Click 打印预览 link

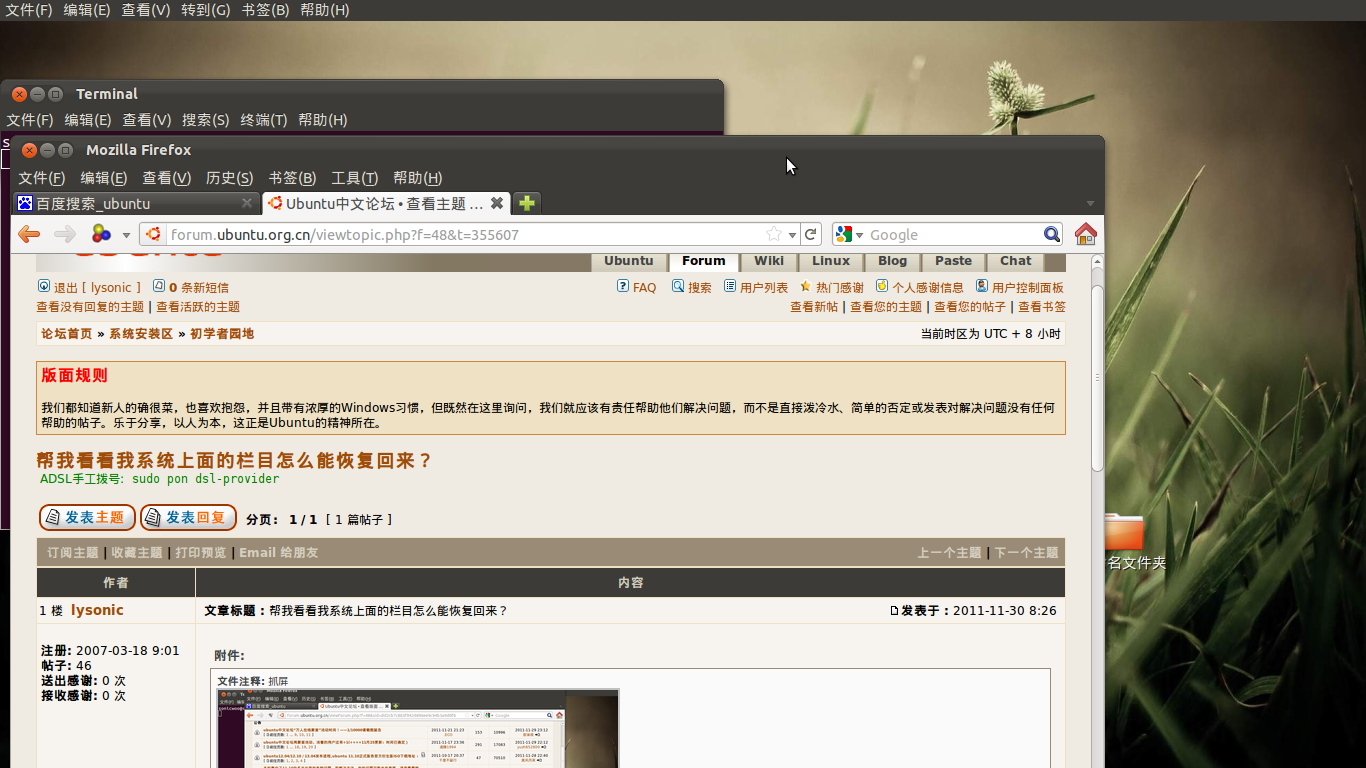tap(201, 552)
